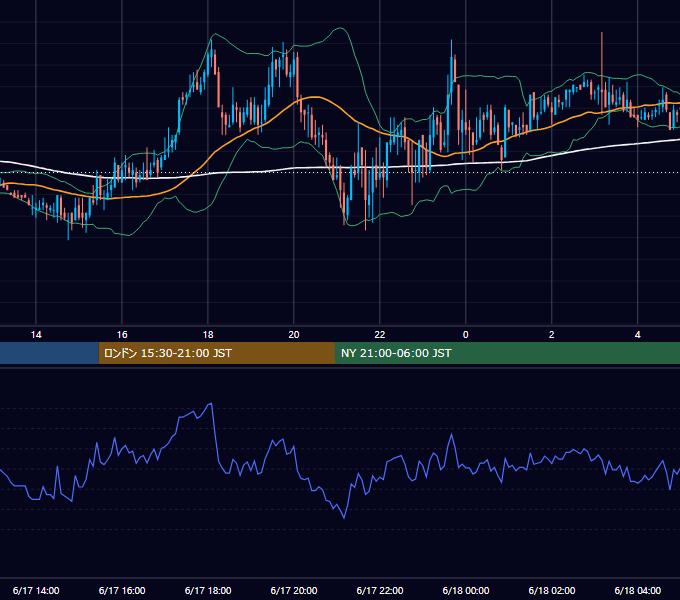680x600 pixels.
Task: Click the blue session bar before ロンドン
Action: click(x=49, y=353)
